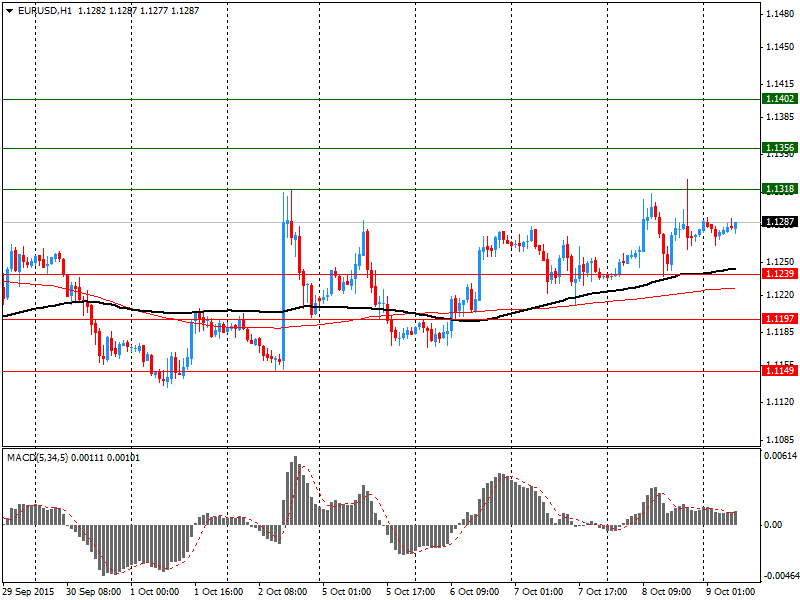Click the 7 Oct 17:00 time label
This screenshot has height=600, width=800.
(x=603, y=592)
